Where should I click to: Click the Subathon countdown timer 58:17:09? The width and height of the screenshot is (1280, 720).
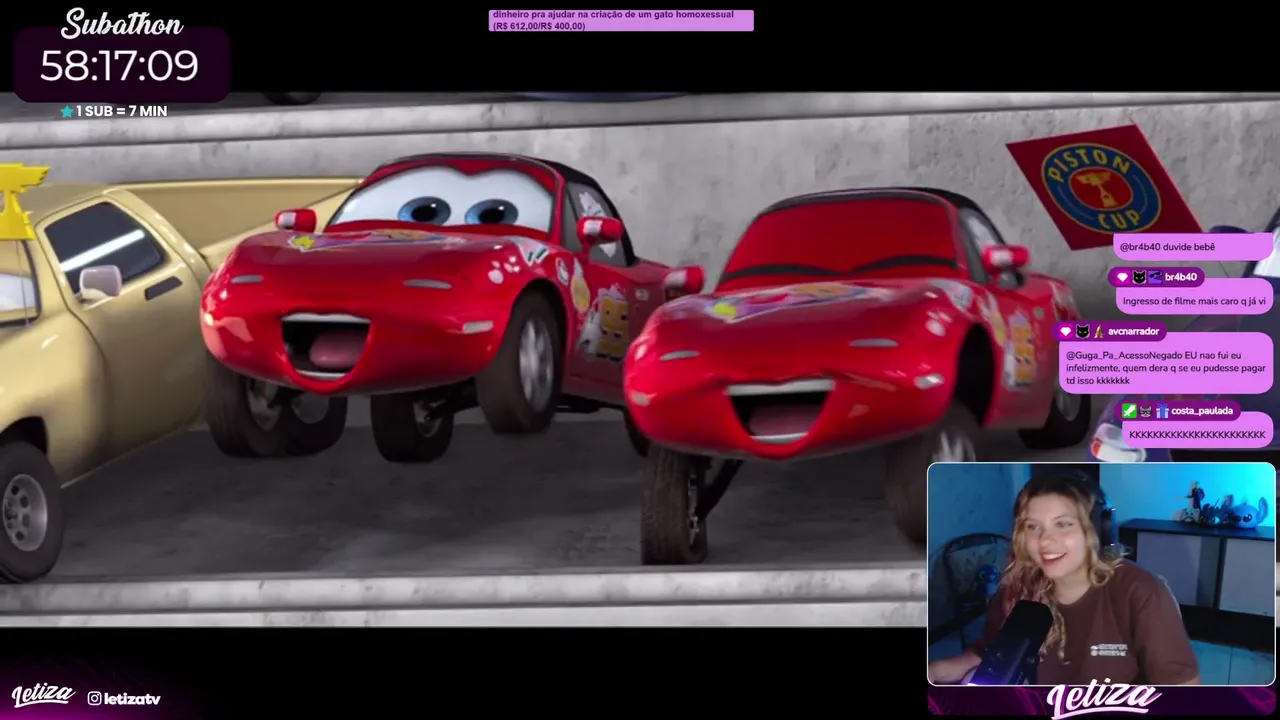(x=119, y=66)
